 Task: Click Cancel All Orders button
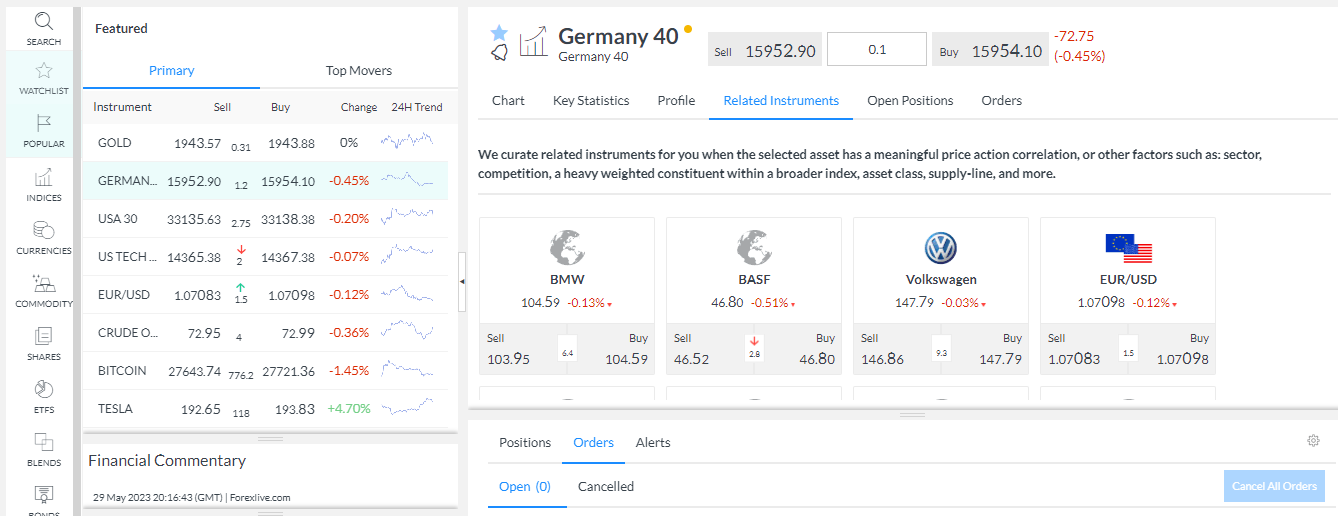point(1274,486)
